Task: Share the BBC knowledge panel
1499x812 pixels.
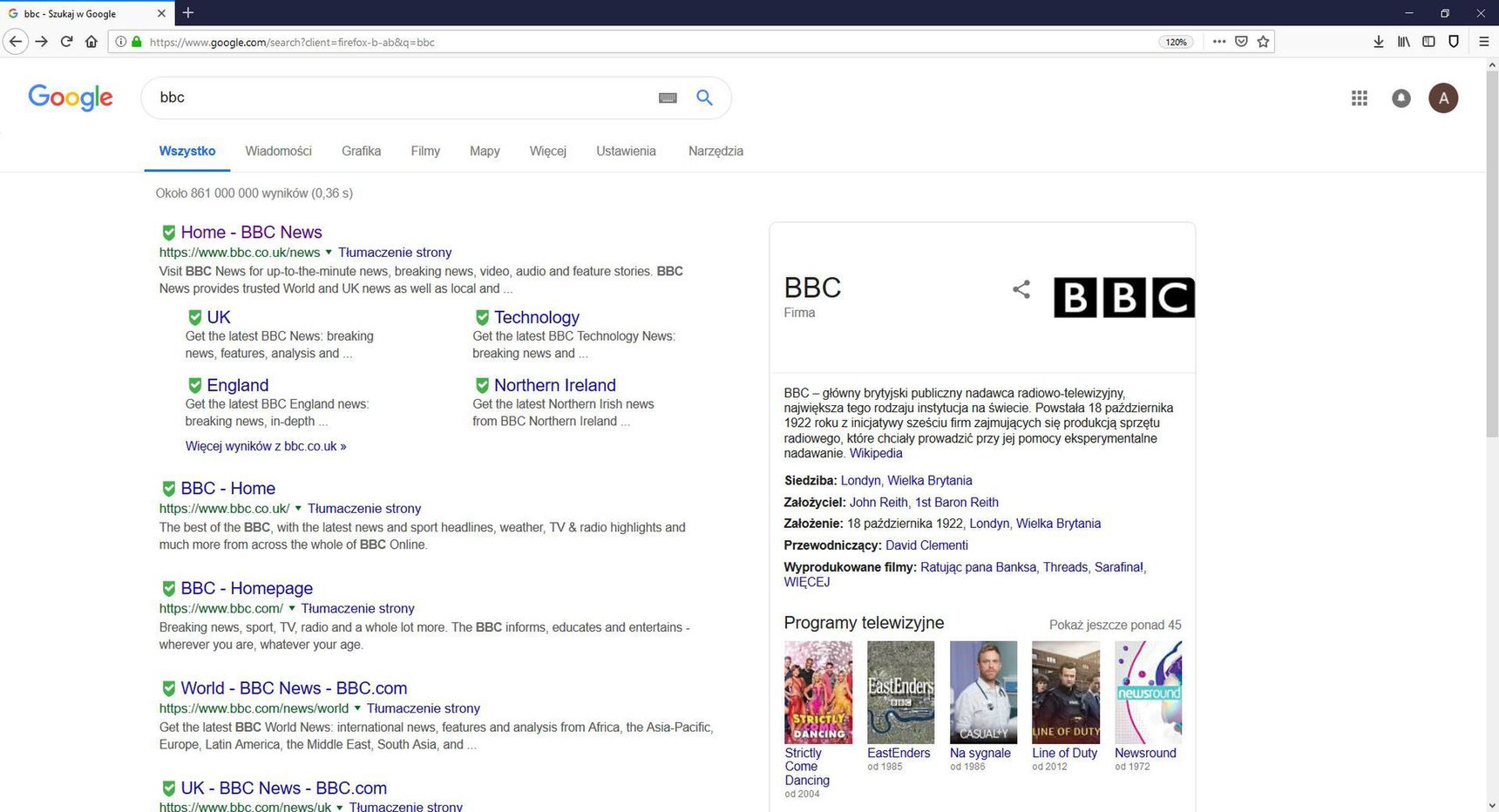Action: click(x=1021, y=289)
